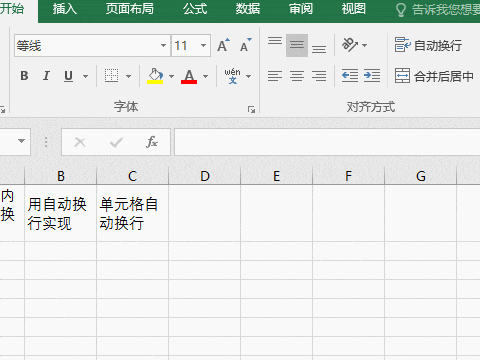Click the 合并后居中 merge button
Image resolution: width=480 pixels, height=360 pixels.
tap(434, 76)
